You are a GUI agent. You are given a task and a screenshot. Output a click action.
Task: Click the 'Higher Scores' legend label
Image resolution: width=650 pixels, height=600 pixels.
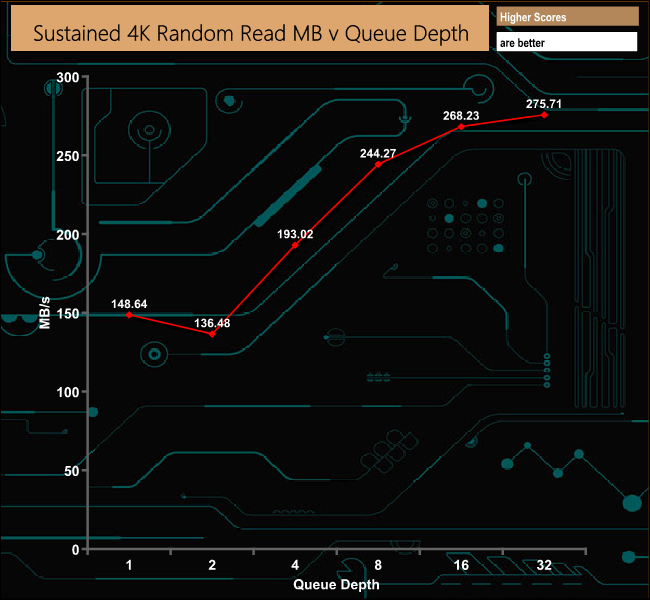point(533,17)
